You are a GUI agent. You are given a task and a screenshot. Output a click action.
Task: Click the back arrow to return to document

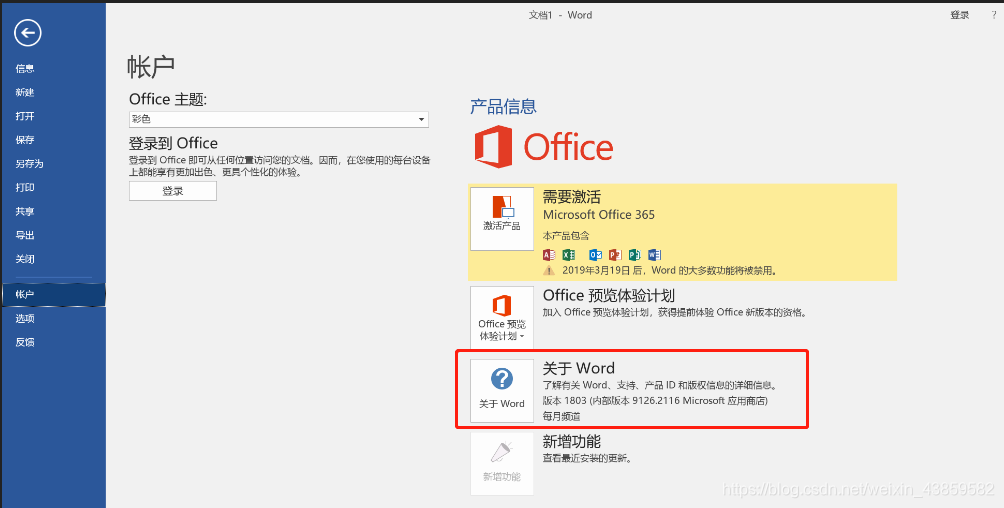[28, 33]
